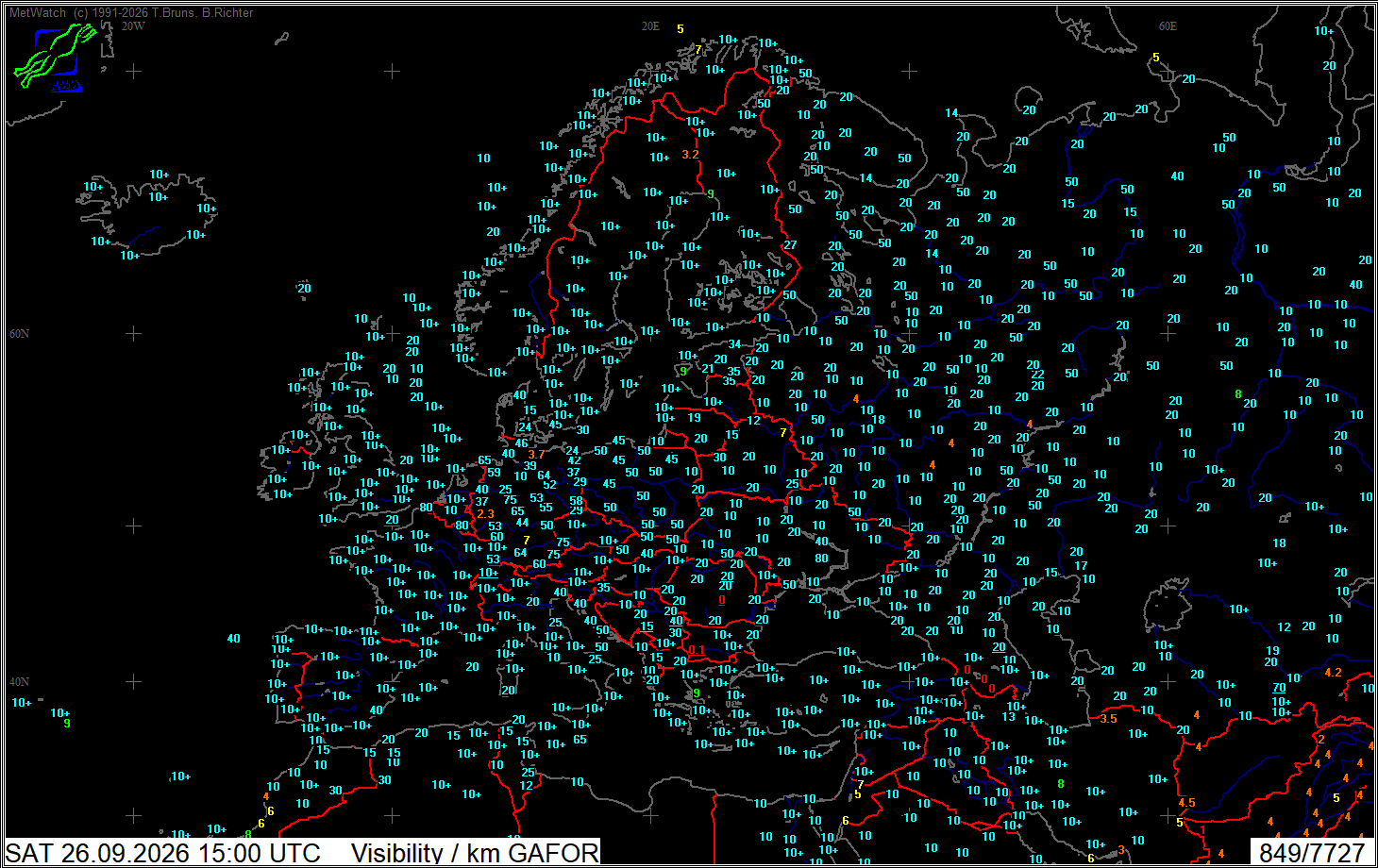Click the 20W longitude label
1378x868 pixels.
click(x=133, y=26)
